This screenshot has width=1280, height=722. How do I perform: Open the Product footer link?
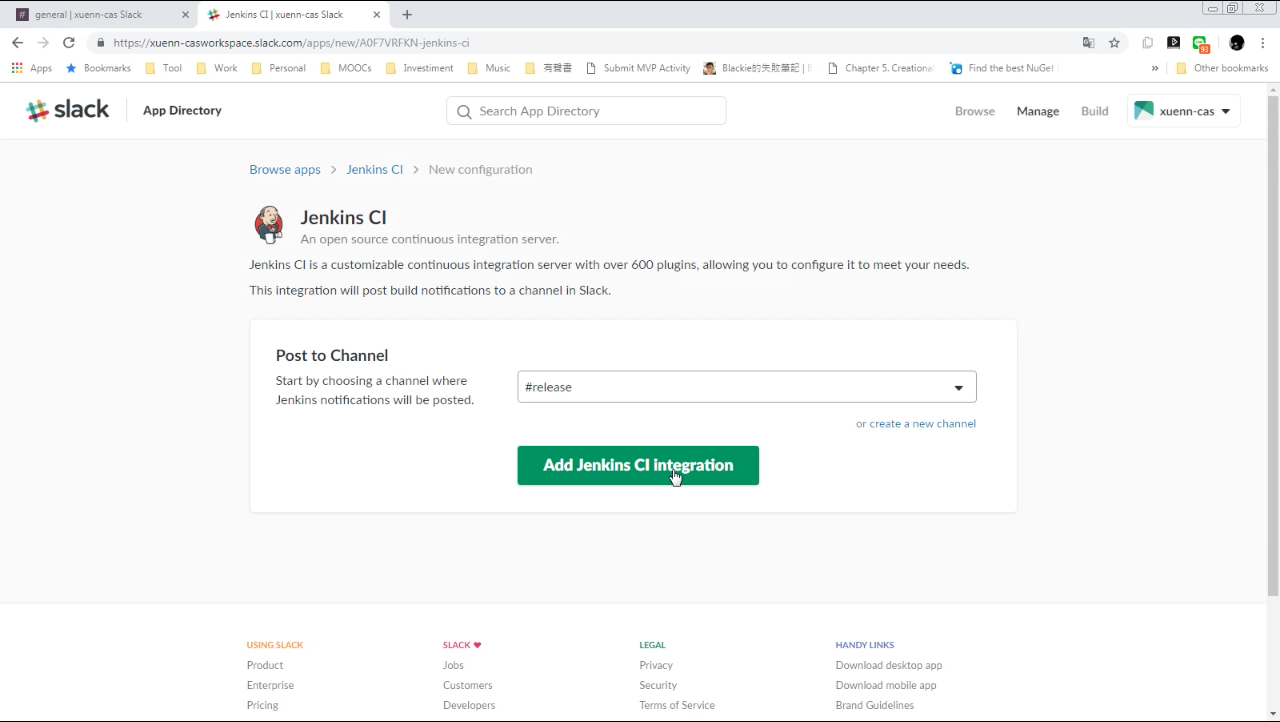click(x=265, y=665)
